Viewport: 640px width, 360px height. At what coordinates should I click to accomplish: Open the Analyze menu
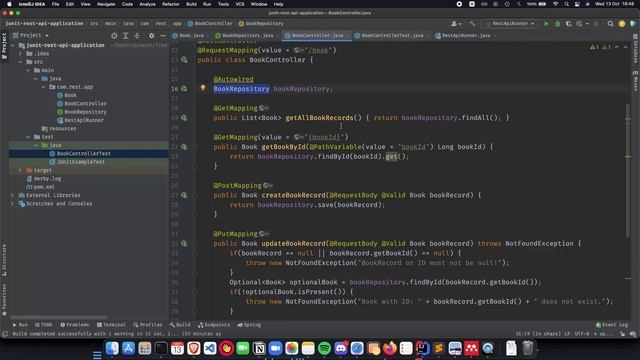tap(147, 4)
